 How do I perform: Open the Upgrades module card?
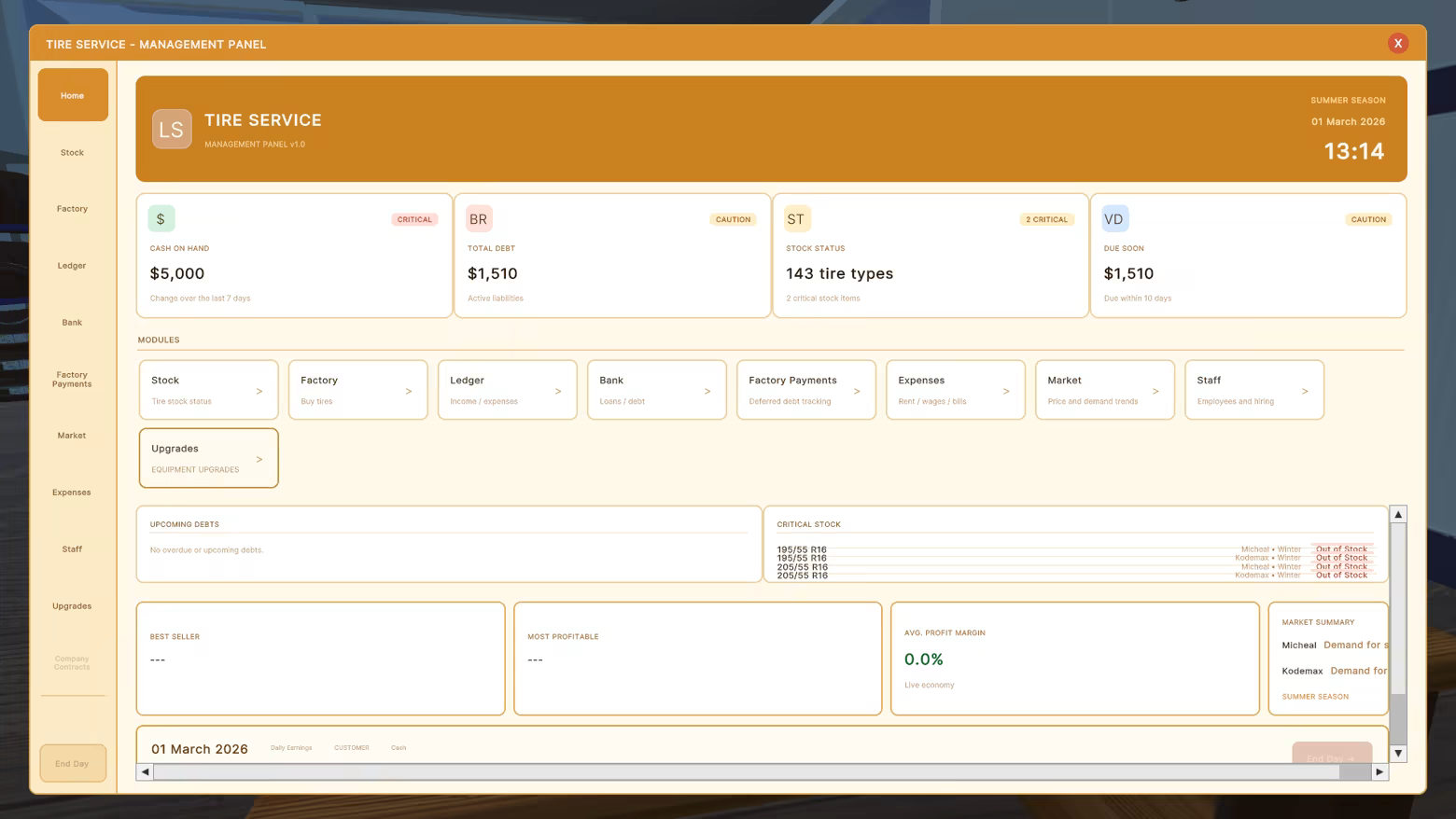pyautogui.click(x=209, y=458)
